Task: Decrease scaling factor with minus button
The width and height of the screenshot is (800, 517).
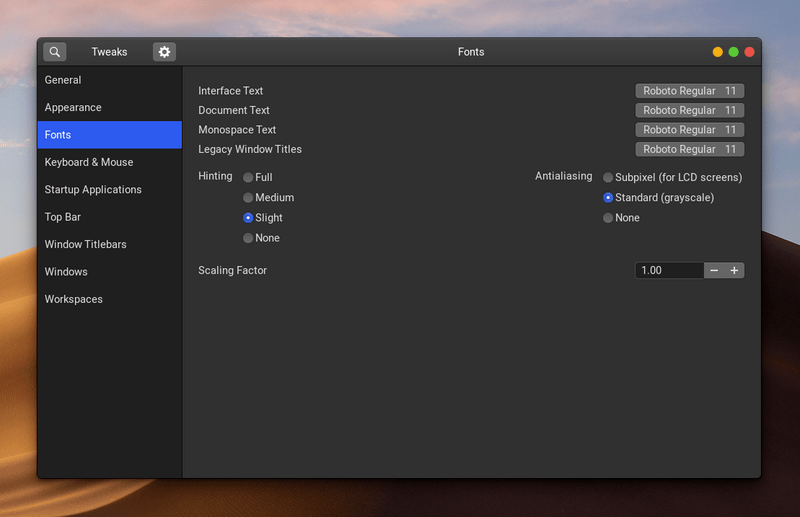Action: tap(714, 270)
